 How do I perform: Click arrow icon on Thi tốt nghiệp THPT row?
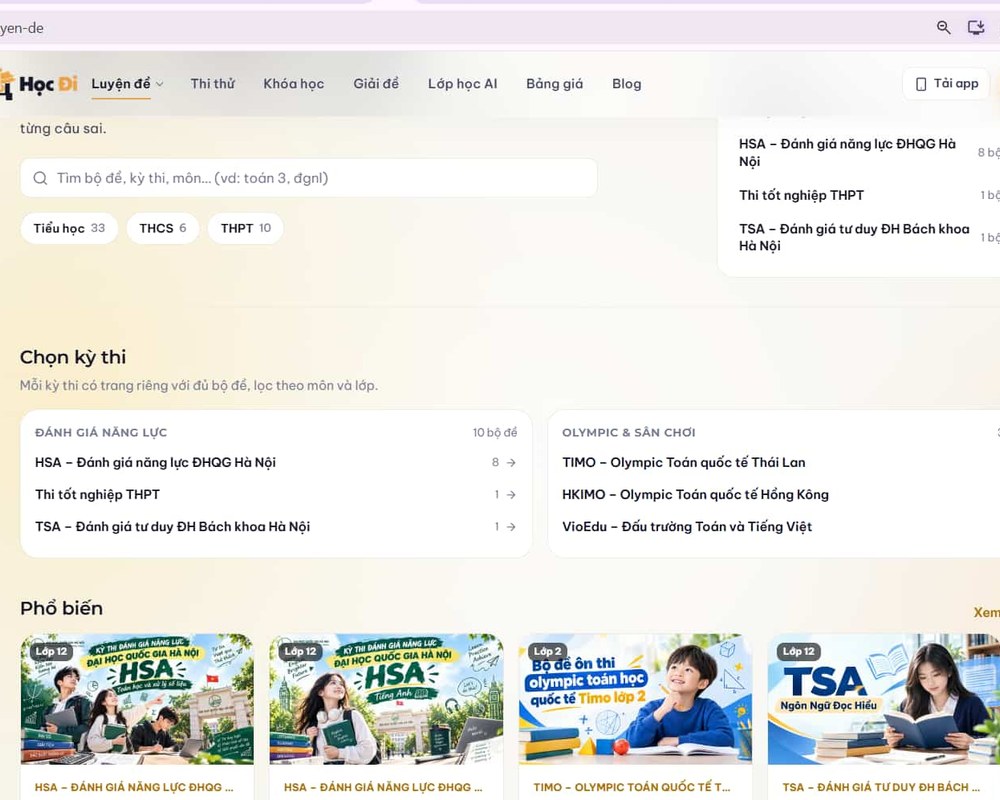pyautogui.click(x=511, y=494)
